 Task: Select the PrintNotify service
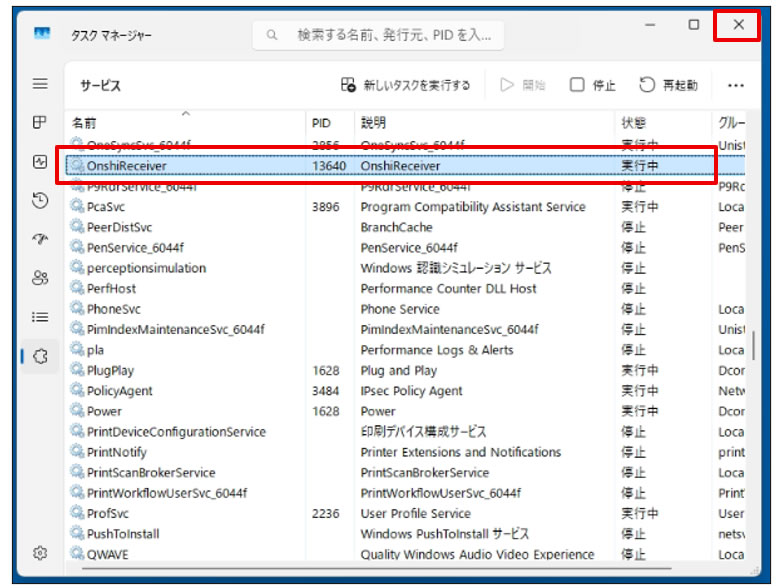pyautogui.click(x=117, y=452)
